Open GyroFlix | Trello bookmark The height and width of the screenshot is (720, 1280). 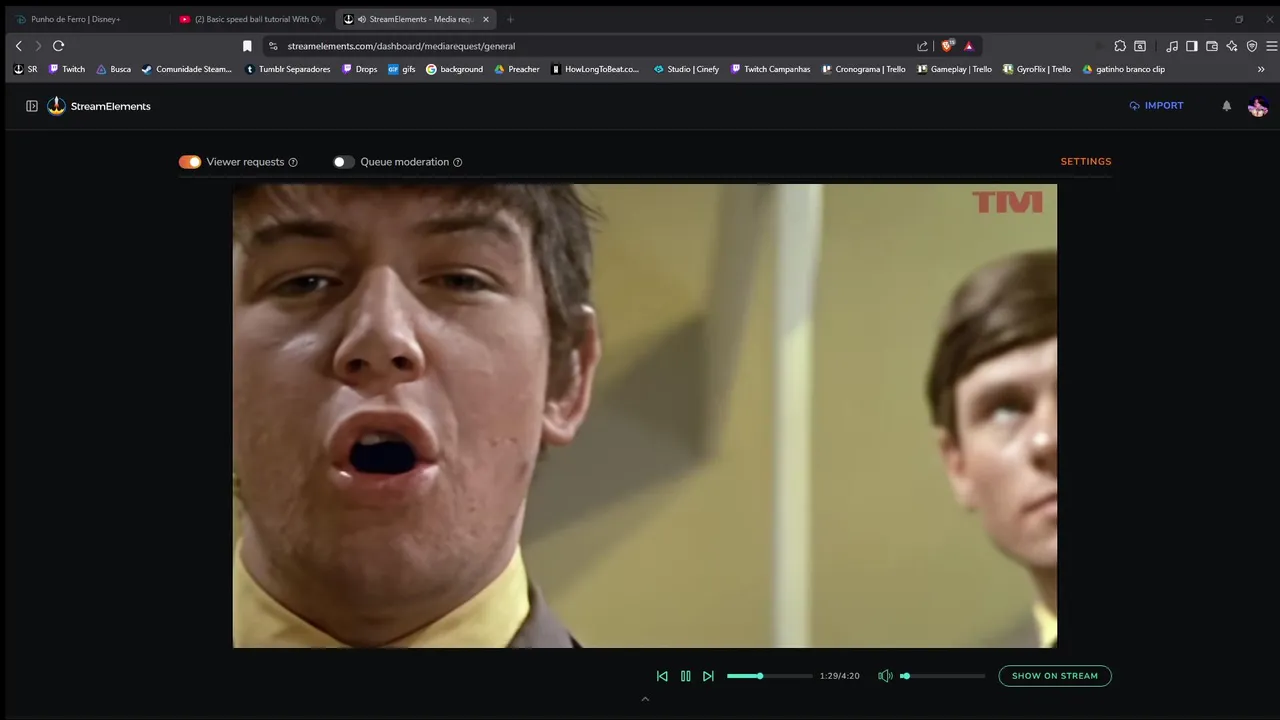pyautogui.click(x=1036, y=70)
